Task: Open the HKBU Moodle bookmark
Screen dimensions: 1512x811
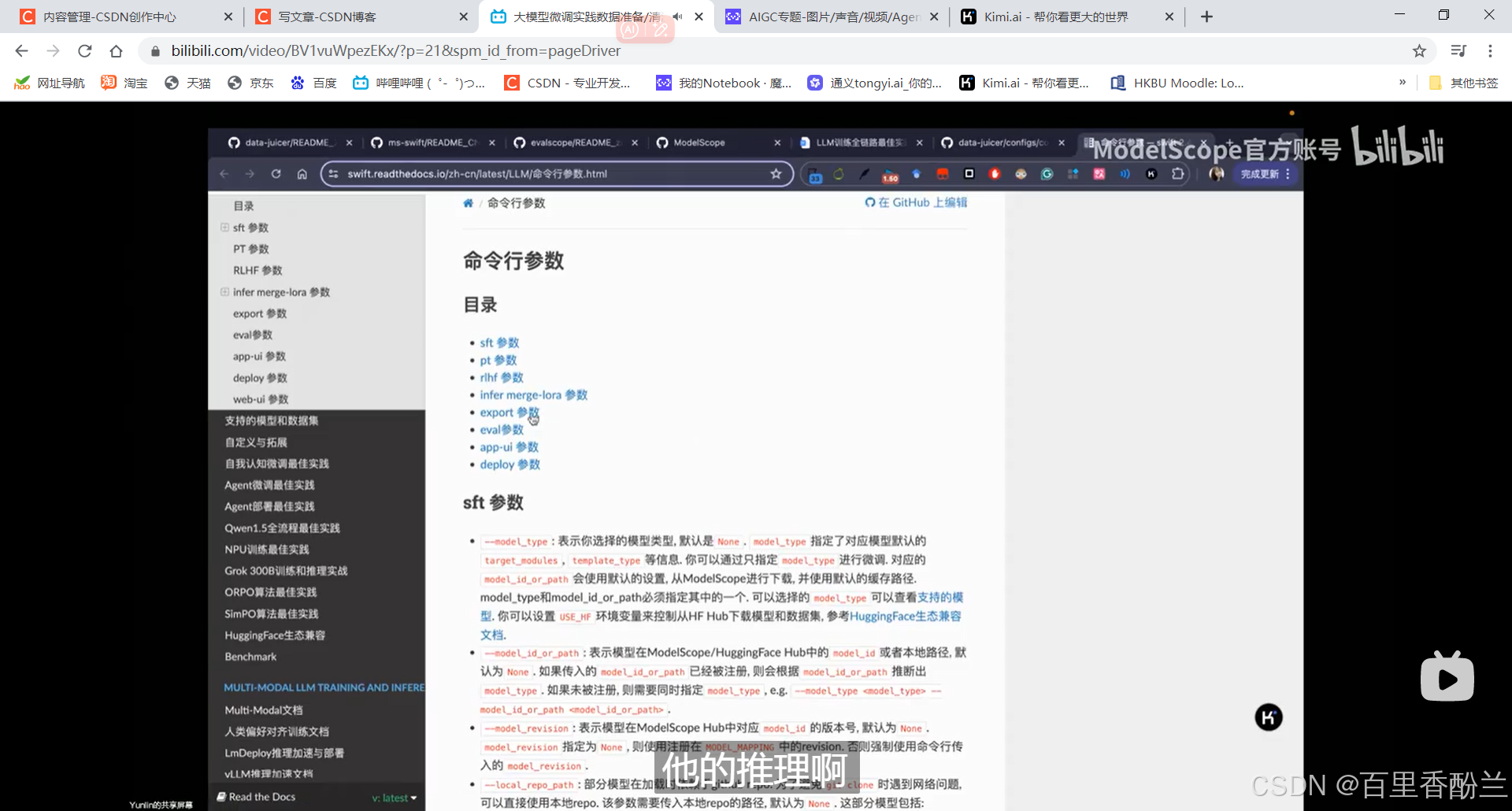Action: [x=1177, y=83]
